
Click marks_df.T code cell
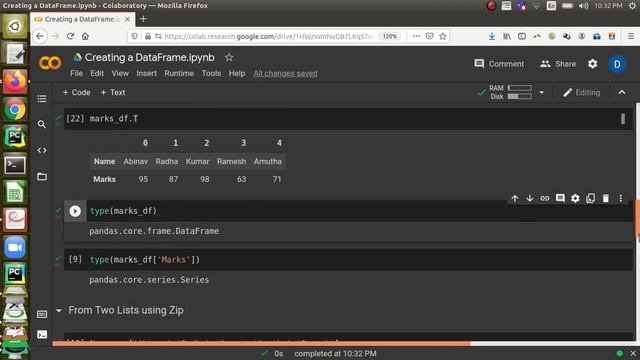(348, 119)
